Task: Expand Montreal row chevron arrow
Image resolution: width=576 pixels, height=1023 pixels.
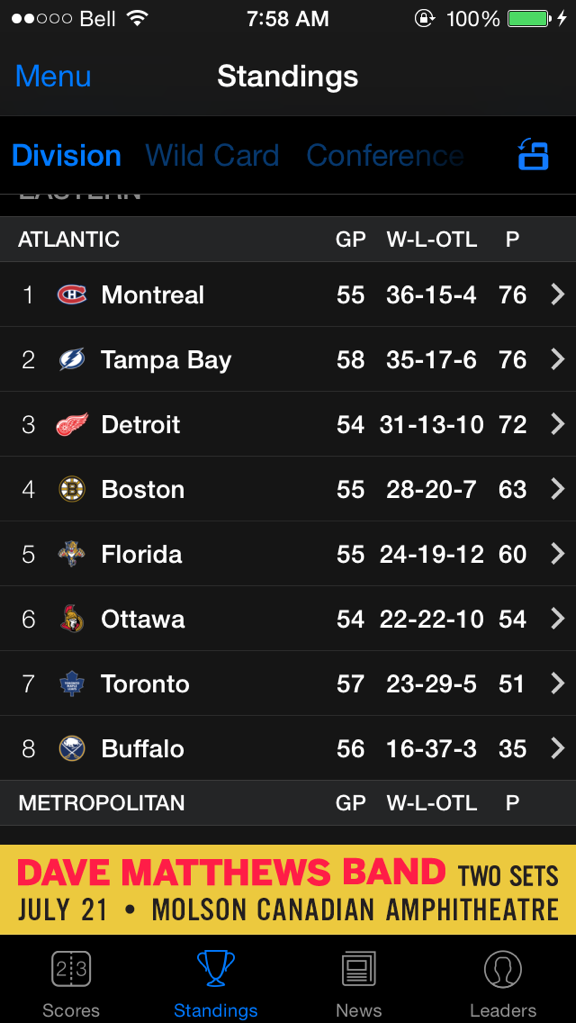Action: coord(557,295)
